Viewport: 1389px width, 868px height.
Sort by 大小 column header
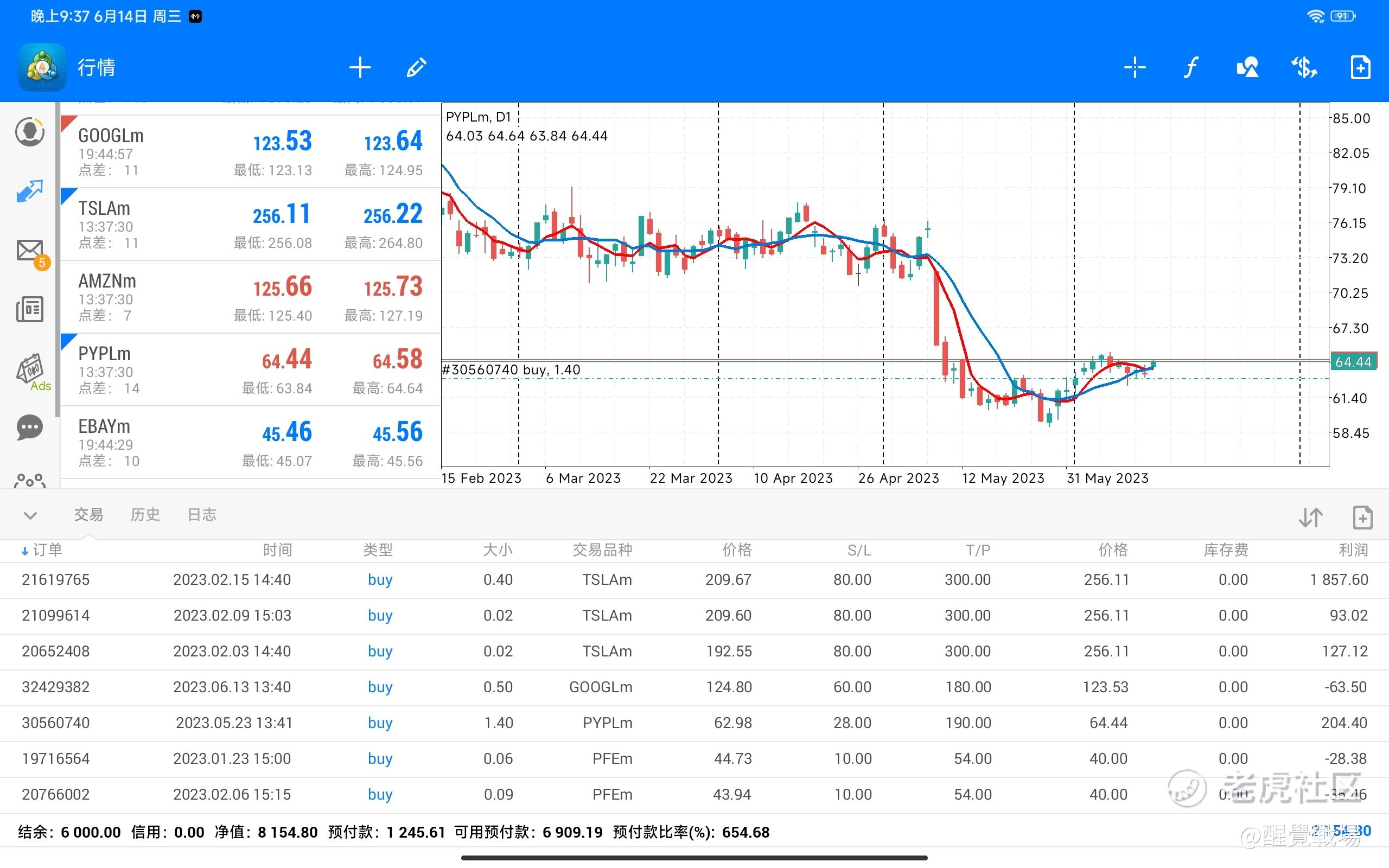coord(498,550)
